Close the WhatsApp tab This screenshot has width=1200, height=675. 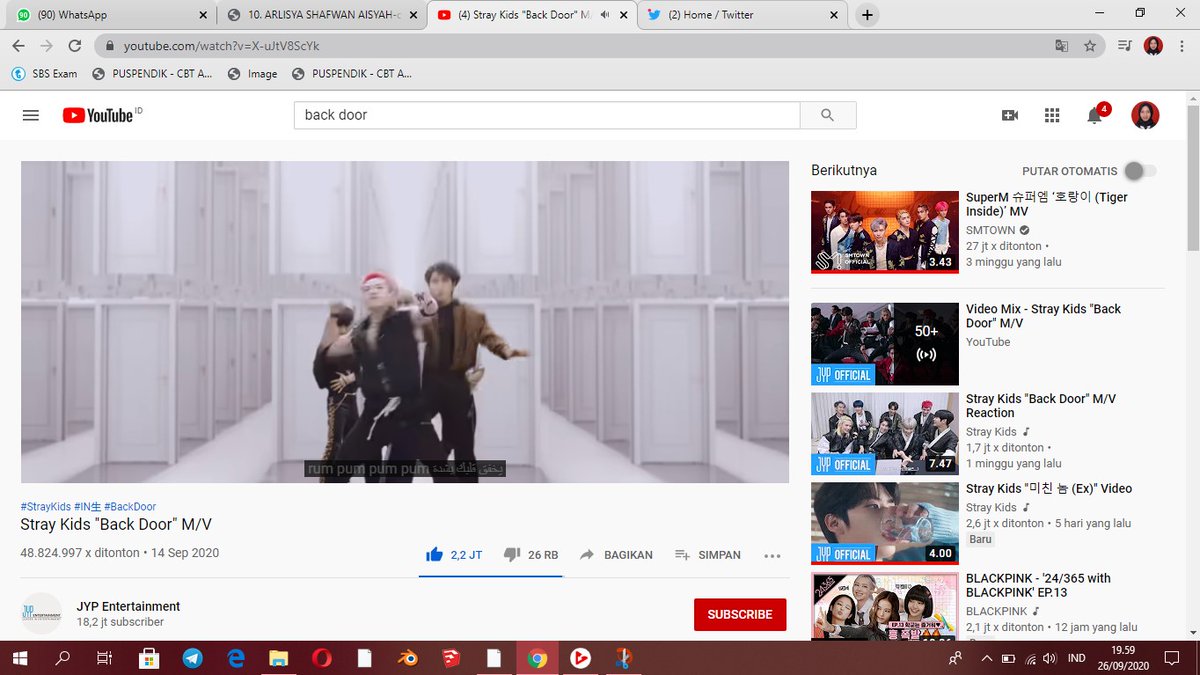[203, 15]
